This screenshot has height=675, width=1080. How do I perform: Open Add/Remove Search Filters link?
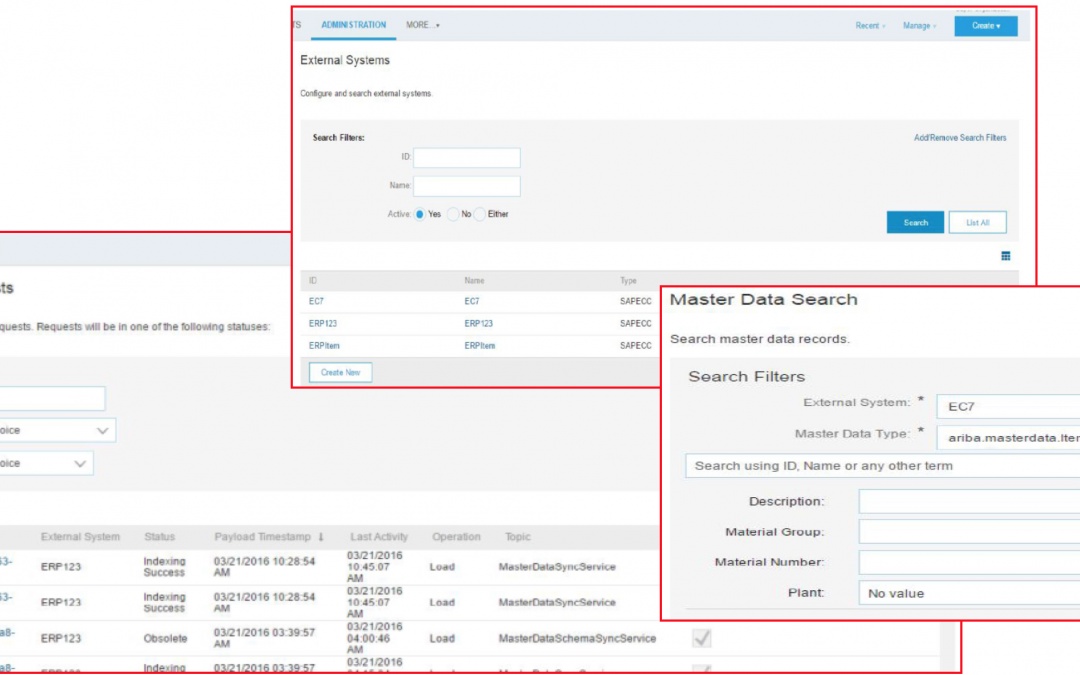(959, 138)
